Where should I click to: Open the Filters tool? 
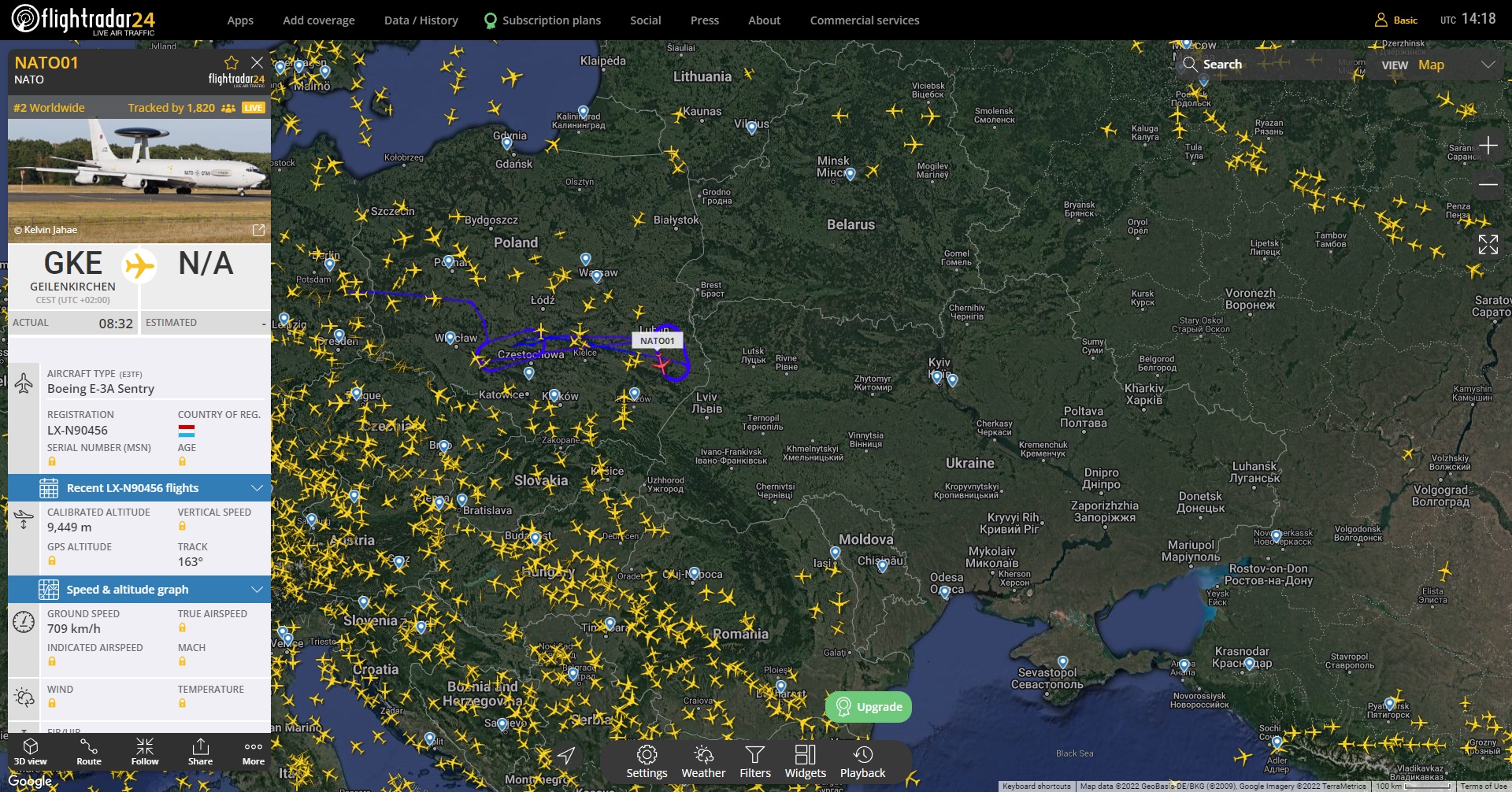(754, 761)
